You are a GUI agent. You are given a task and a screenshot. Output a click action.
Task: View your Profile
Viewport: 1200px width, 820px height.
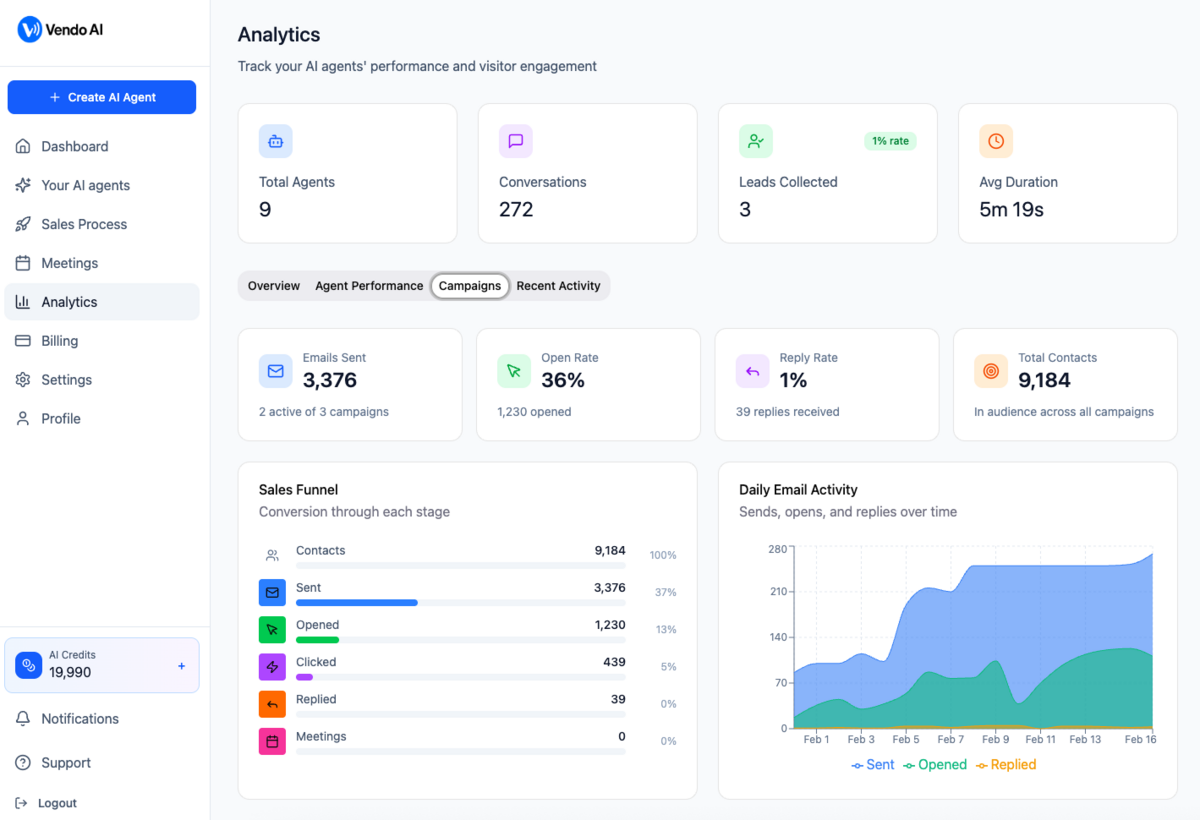point(60,418)
